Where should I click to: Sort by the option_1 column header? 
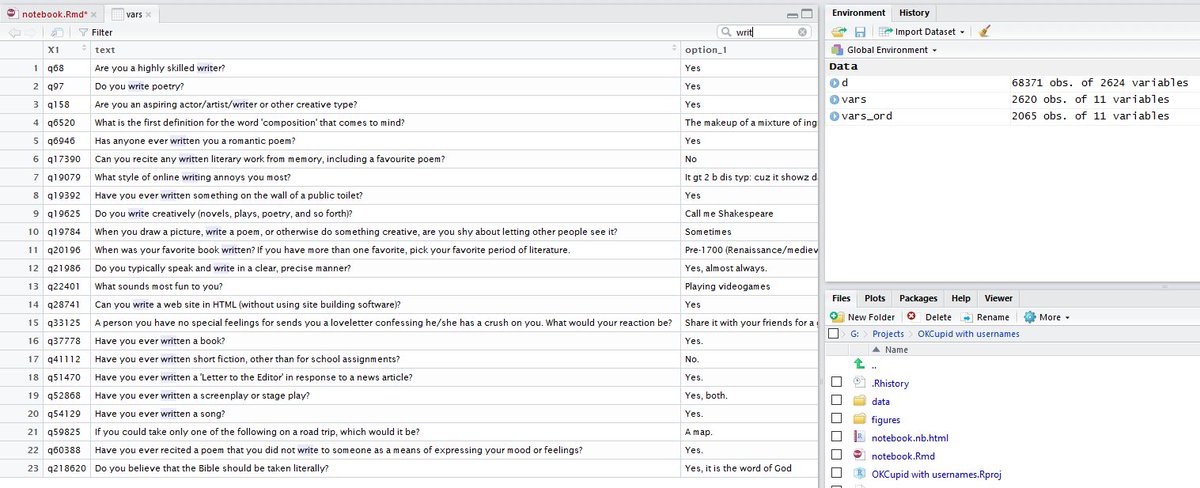pos(748,49)
